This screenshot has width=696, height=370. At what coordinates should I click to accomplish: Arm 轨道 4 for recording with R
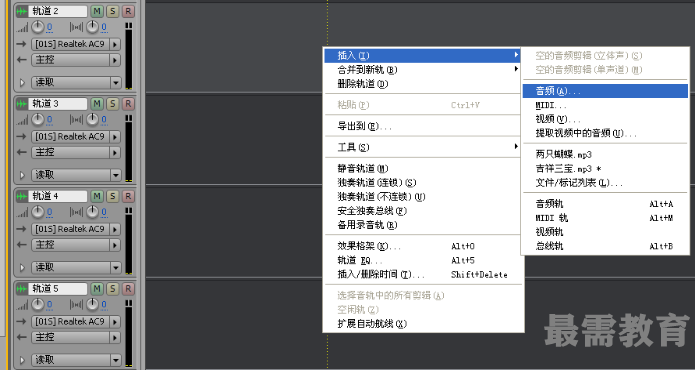click(x=128, y=196)
